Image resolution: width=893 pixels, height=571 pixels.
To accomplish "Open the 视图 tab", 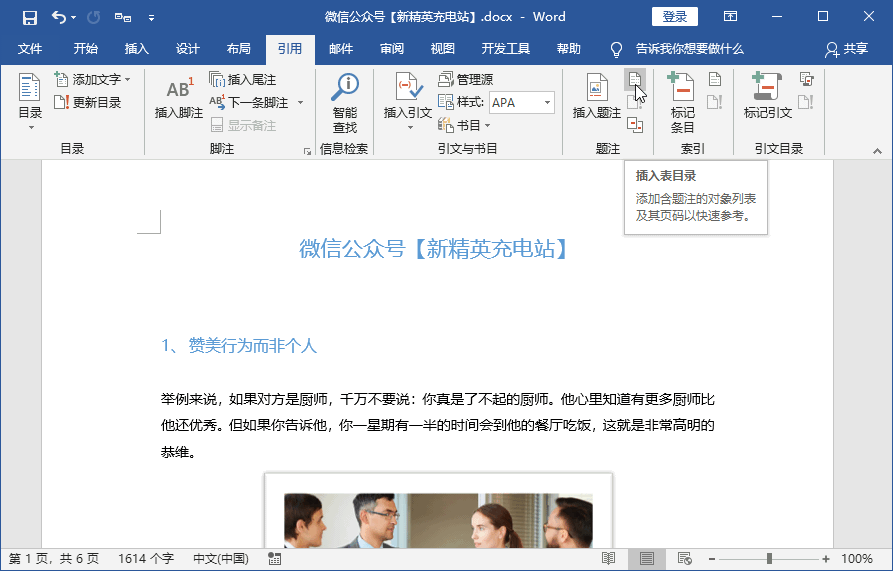I will 443,49.
